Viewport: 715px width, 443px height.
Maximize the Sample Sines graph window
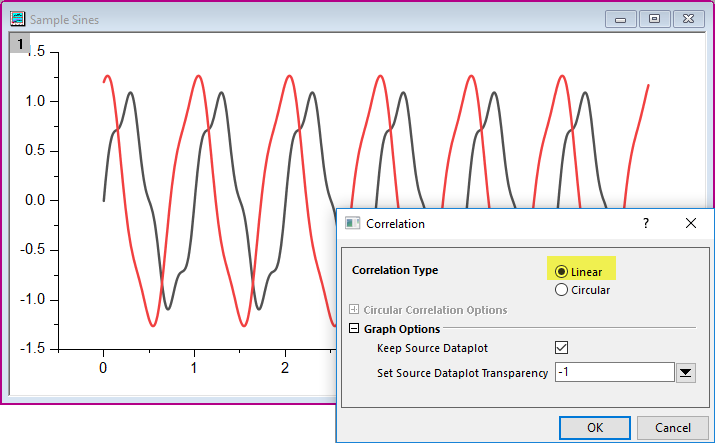[x=655, y=18]
